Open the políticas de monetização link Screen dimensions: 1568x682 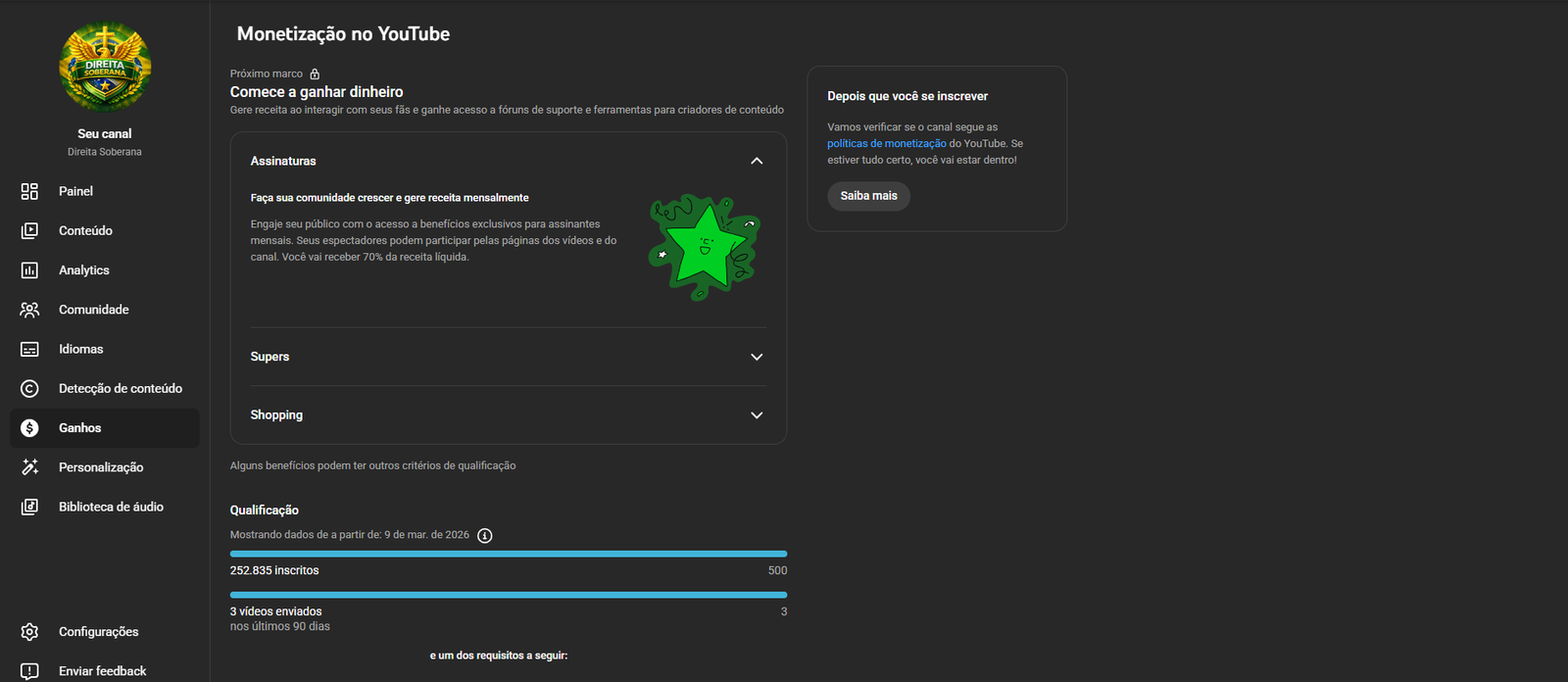pyautogui.click(x=886, y=143)
